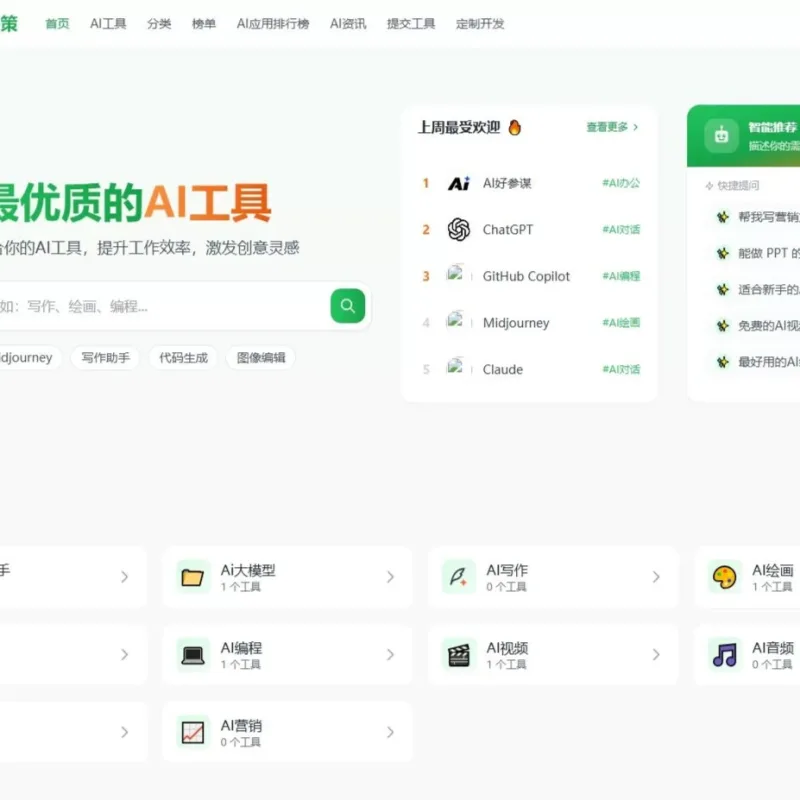This screenshot has height=800, width=800.
Task: Click the green search button icon
Action: [x=347, y=306]
